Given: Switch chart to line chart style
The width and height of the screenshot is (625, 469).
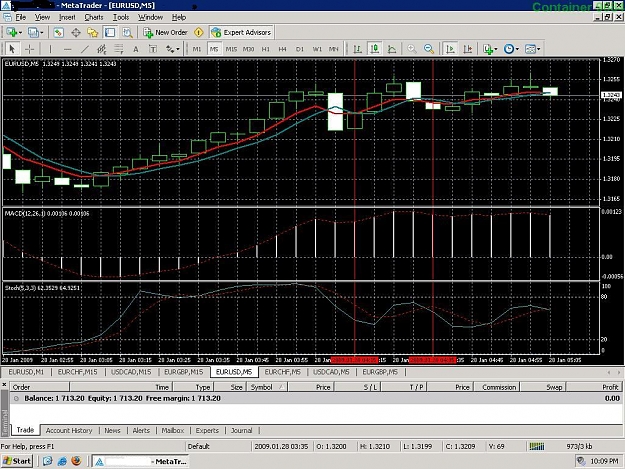Looking at the screenshot, I should click(x=392, y=49).
